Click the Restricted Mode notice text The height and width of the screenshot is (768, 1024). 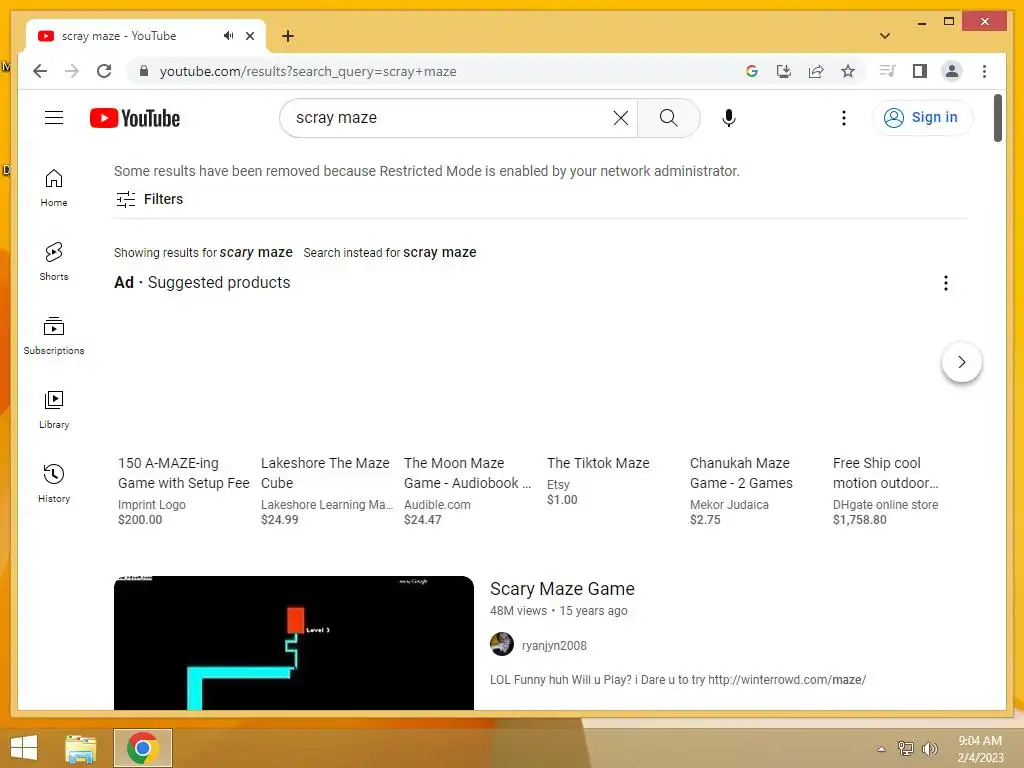coord(426,171)
